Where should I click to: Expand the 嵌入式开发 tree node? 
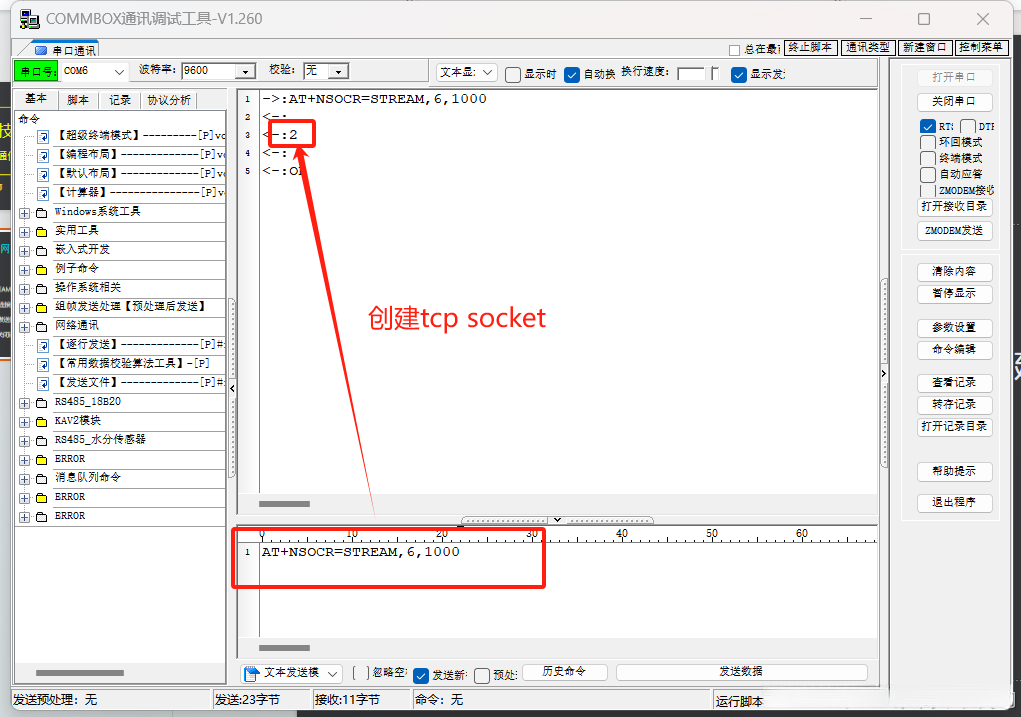click(25, 251)
